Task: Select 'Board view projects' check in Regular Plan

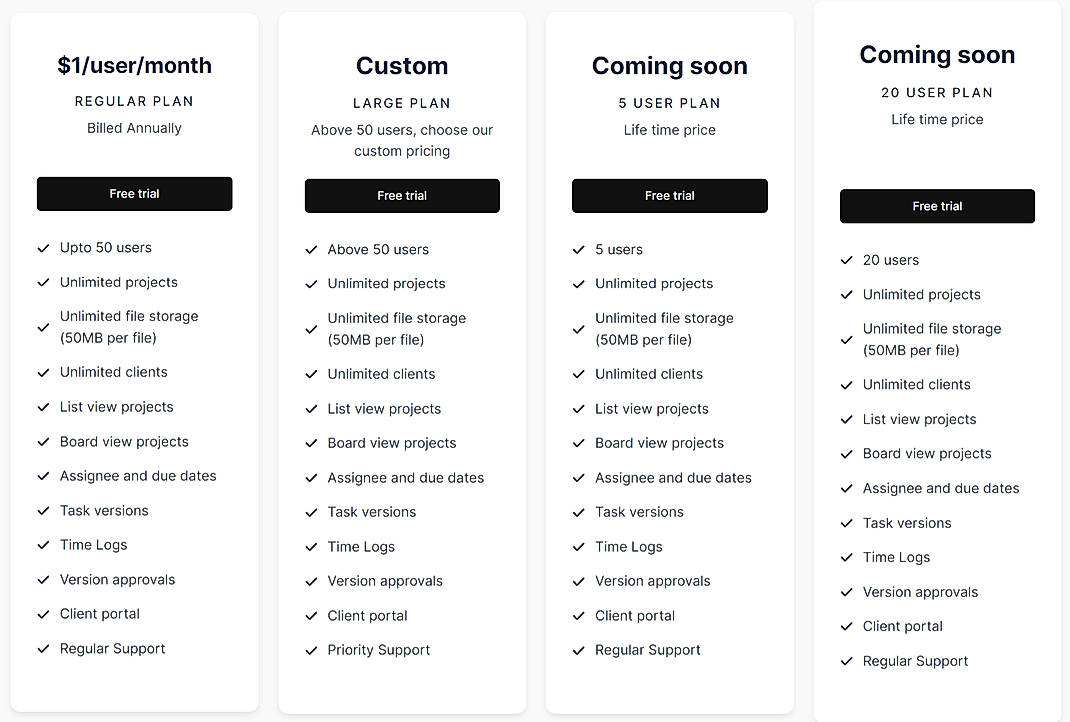Action: (x=43, y=441)
